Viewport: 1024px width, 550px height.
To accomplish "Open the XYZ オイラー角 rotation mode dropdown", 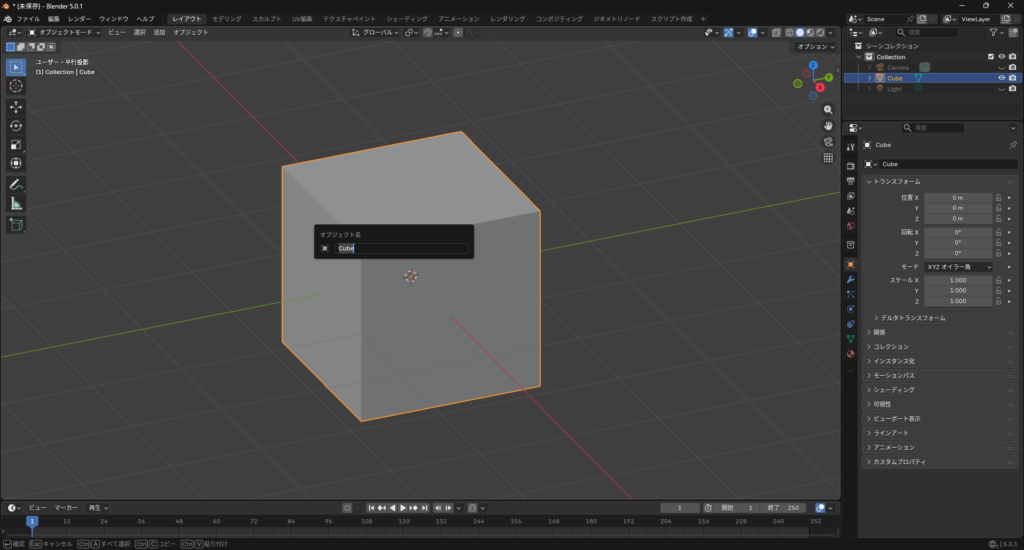I will (958, 267).
